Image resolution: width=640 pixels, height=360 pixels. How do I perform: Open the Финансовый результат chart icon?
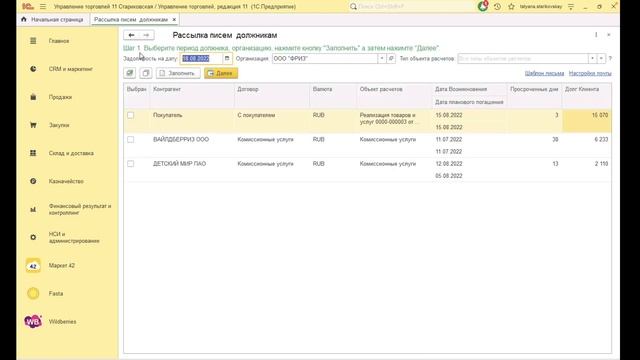[x=33, y=209]
